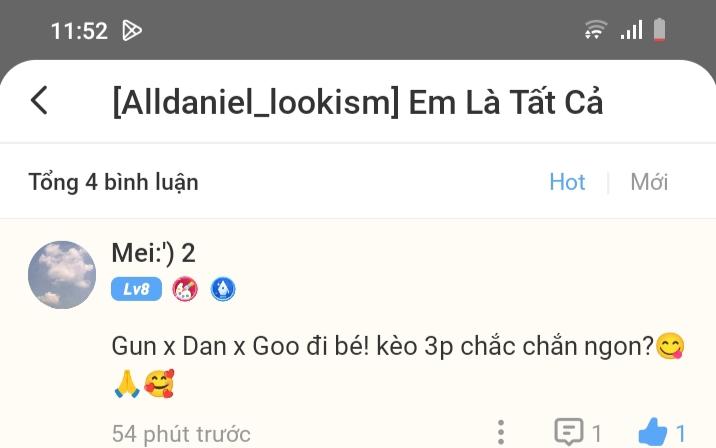Image resolution: width=716 pixels, height=448 pixels.
Task: Click the Tổng 4 bình luận label
Action: click(x=113, y=182)
